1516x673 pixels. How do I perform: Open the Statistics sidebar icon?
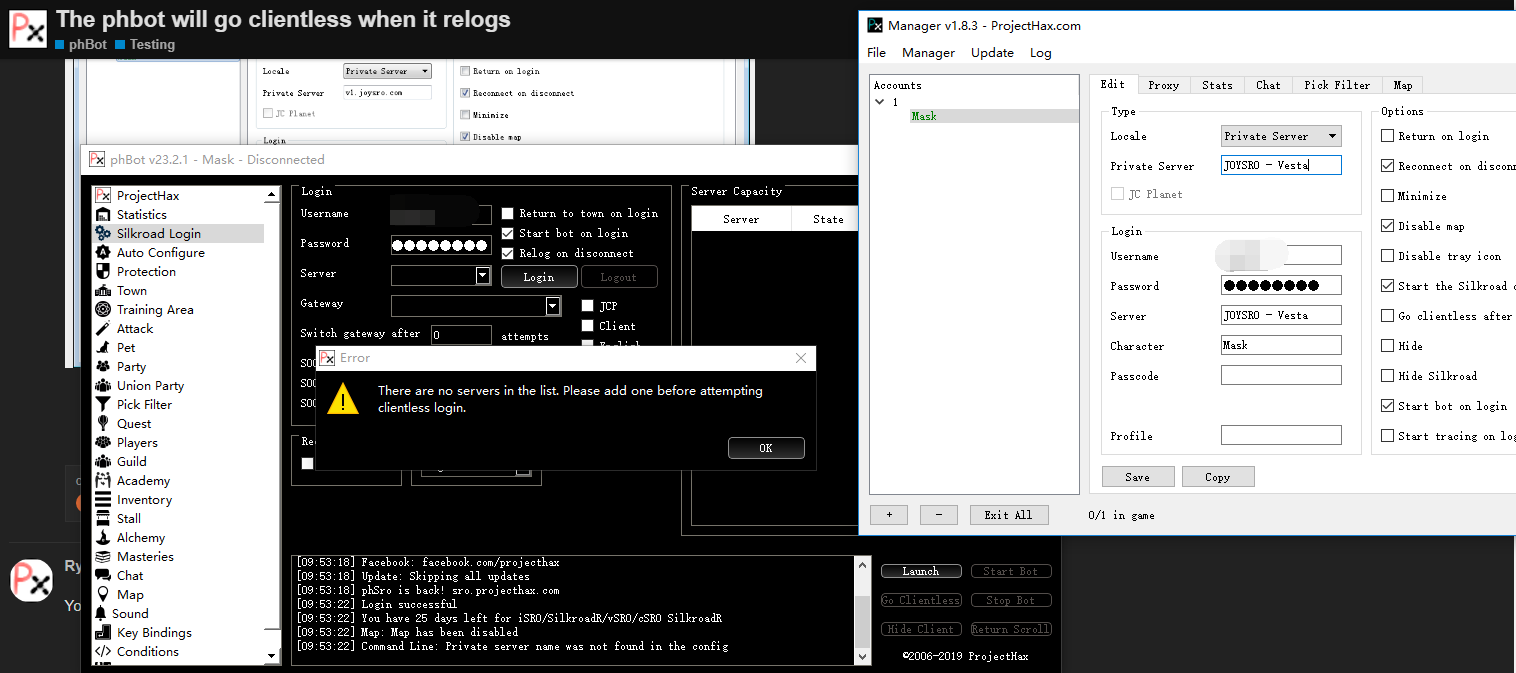click(x=103, y=215)
